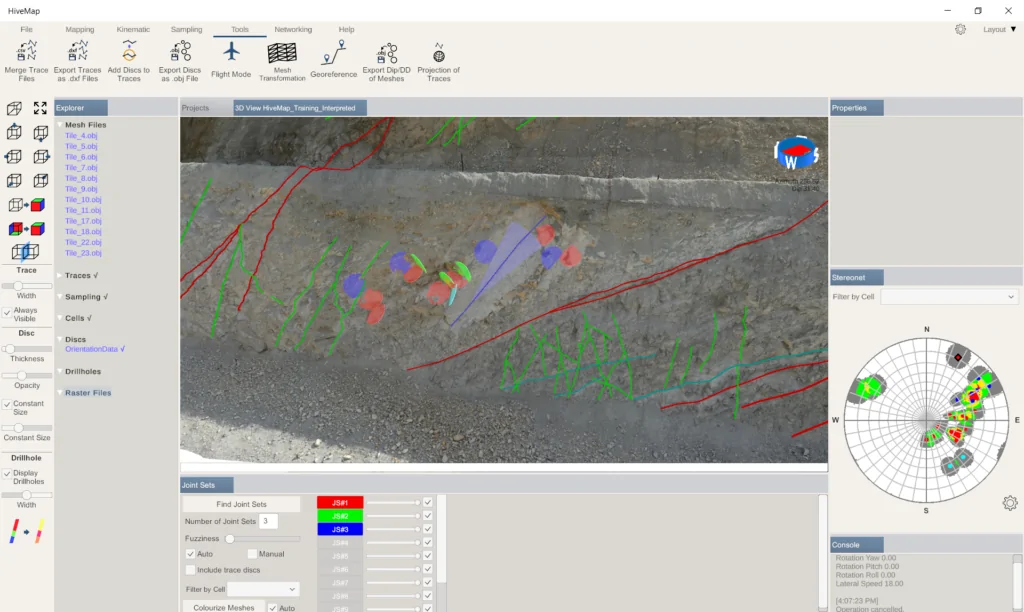This screenshot has width=1024, height=612.
Task: Open Joint Sets Filter by Cell dropdown
Action: tap(263, 589)
